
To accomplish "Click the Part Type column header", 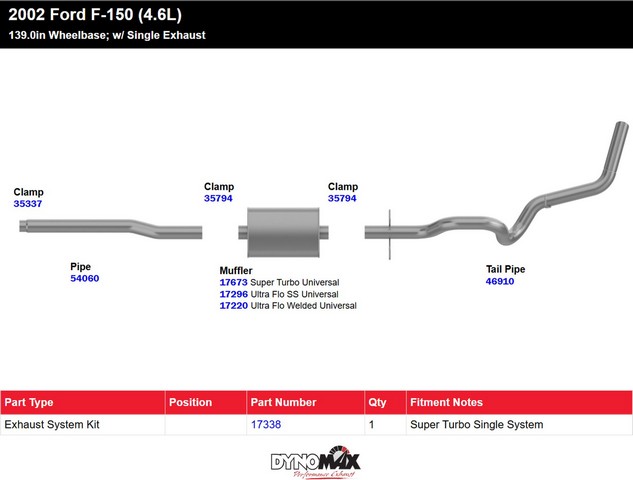I will tap(30, 402).
